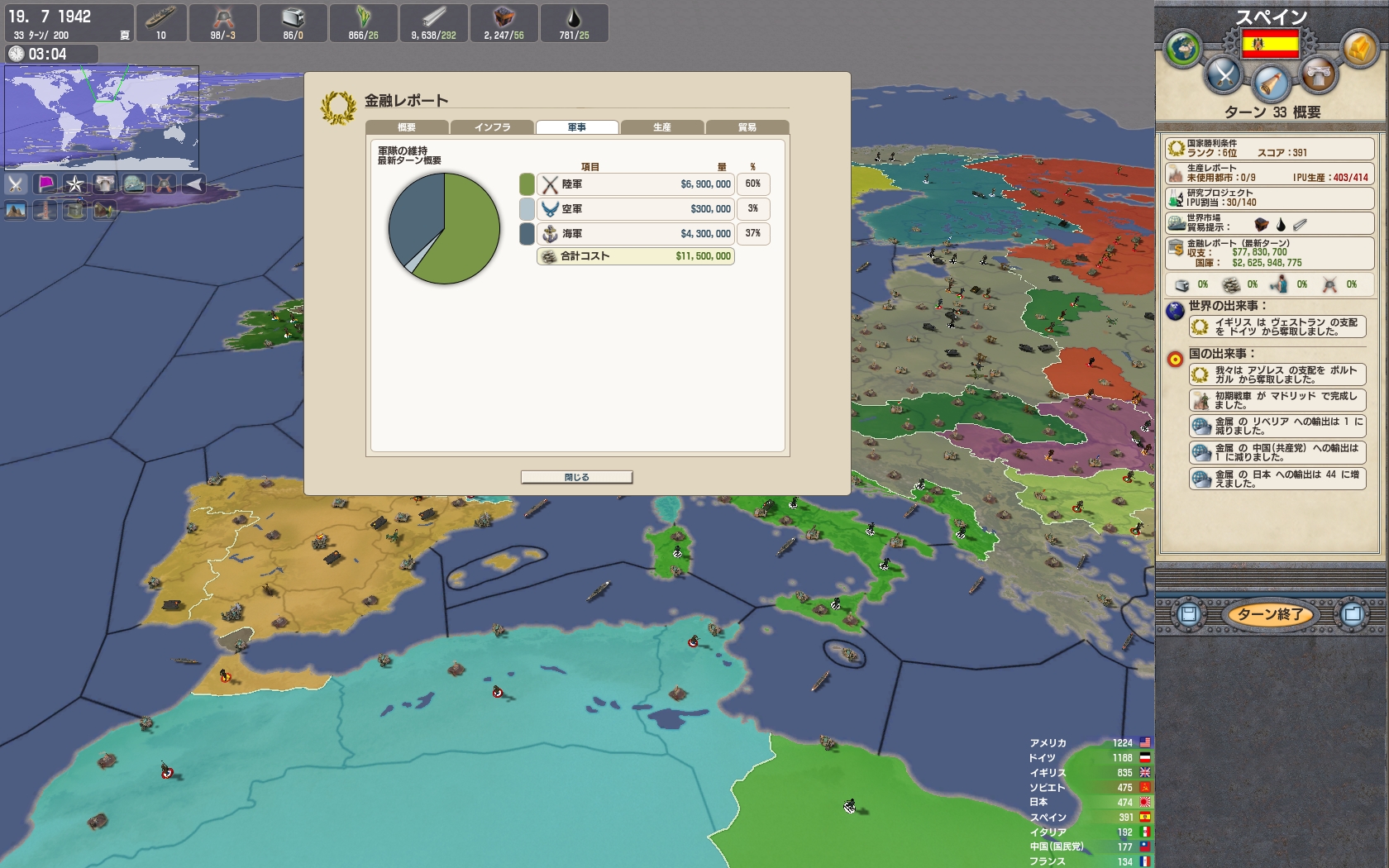Open the 研究プロジェクト summary row

coord(1270,198)
